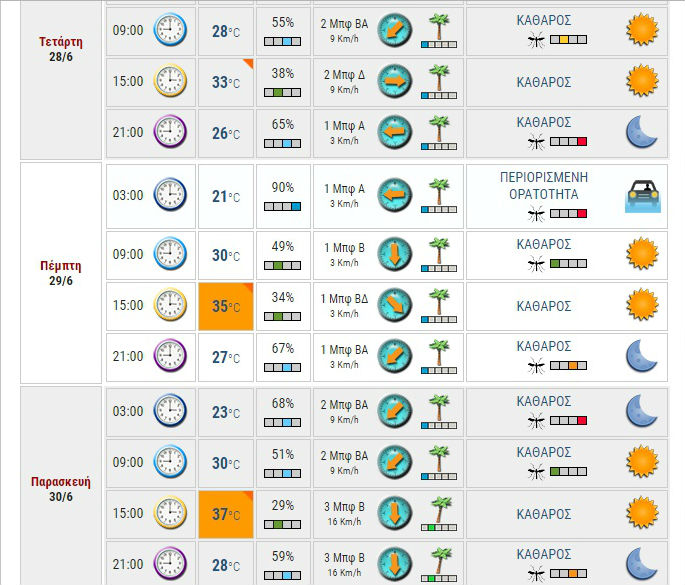Select the orange 35°C temperature cell
This screenshot has height=585, width=685.
(x=226, y=306)
